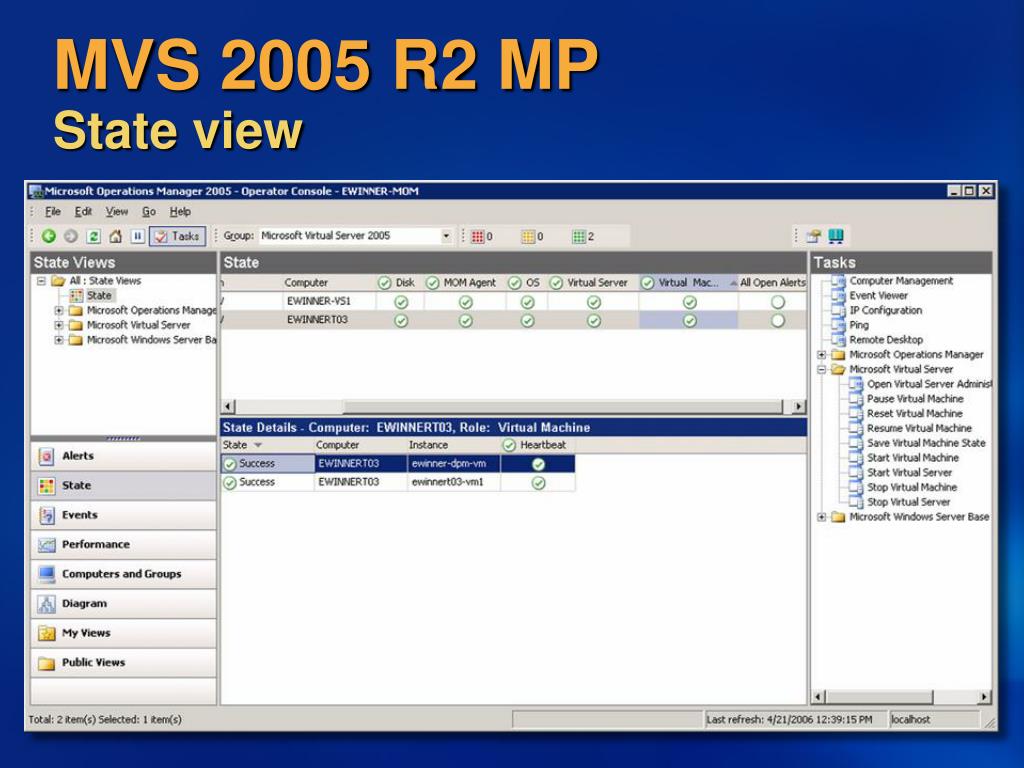
Task: Open the Help menu
Action: 180,212
